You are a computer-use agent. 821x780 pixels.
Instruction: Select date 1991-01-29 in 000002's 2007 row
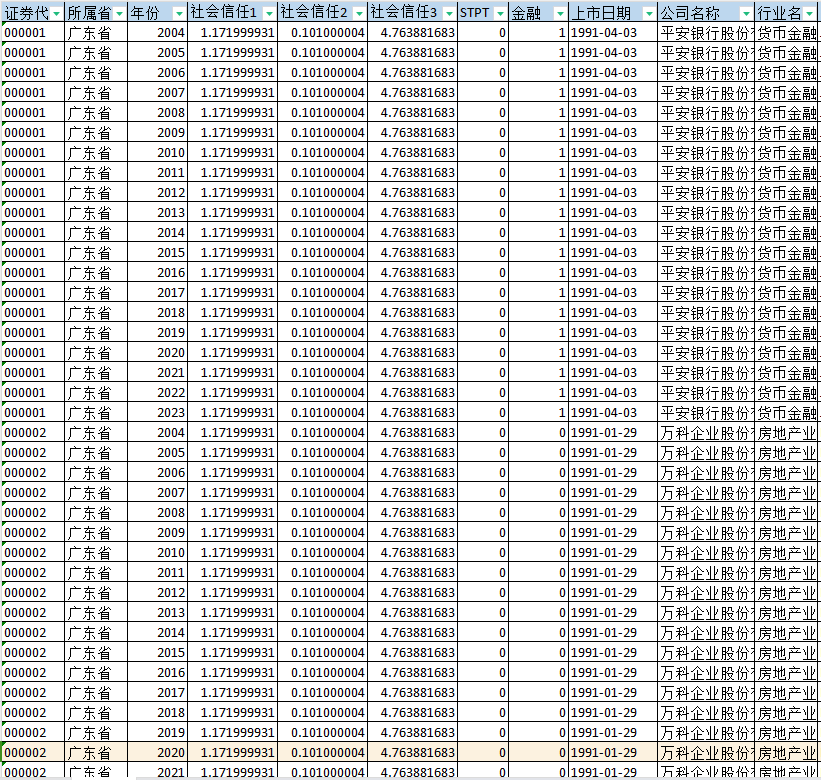[613, 493]
